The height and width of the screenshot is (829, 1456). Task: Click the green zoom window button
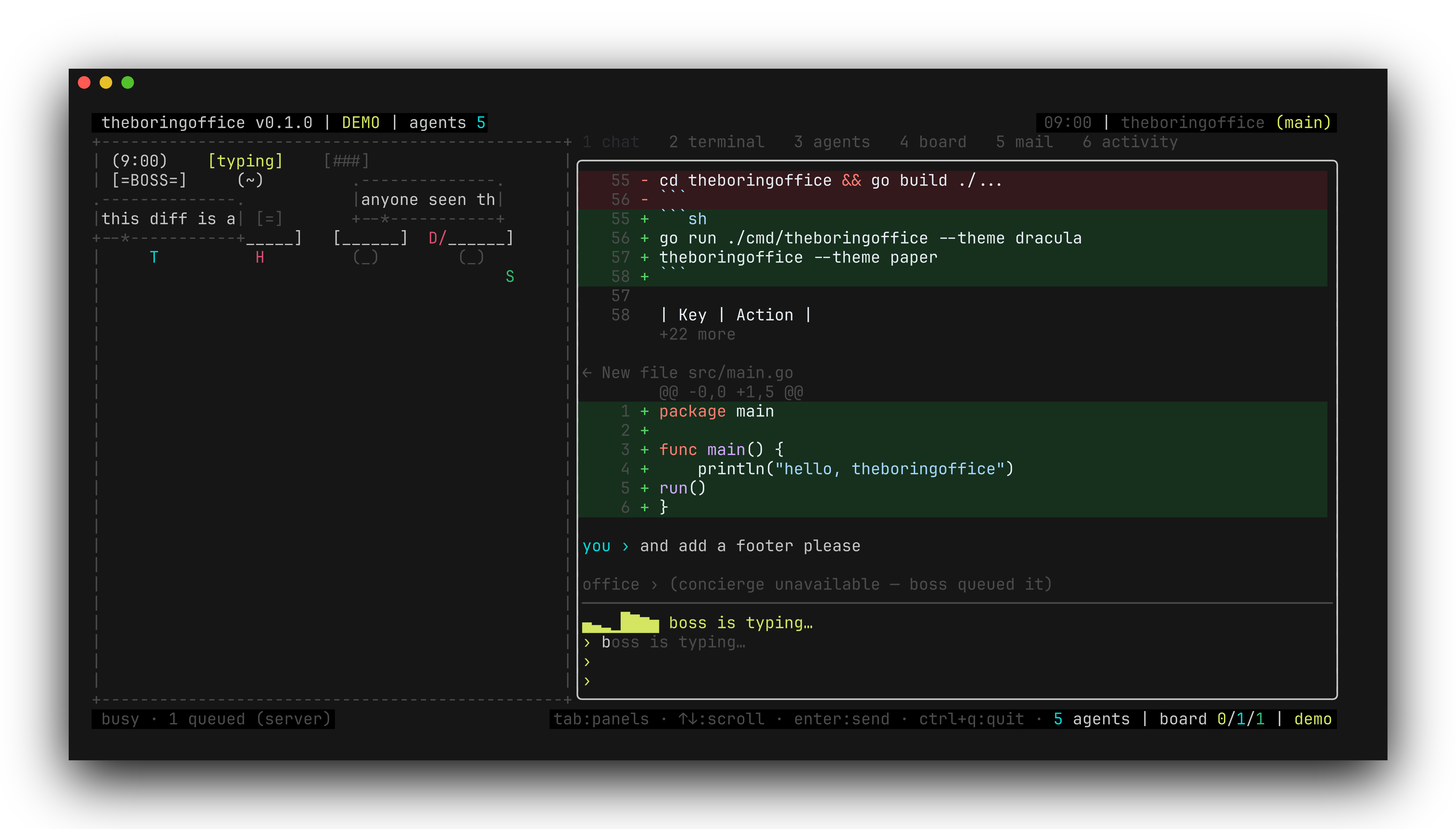pos(128,82)
